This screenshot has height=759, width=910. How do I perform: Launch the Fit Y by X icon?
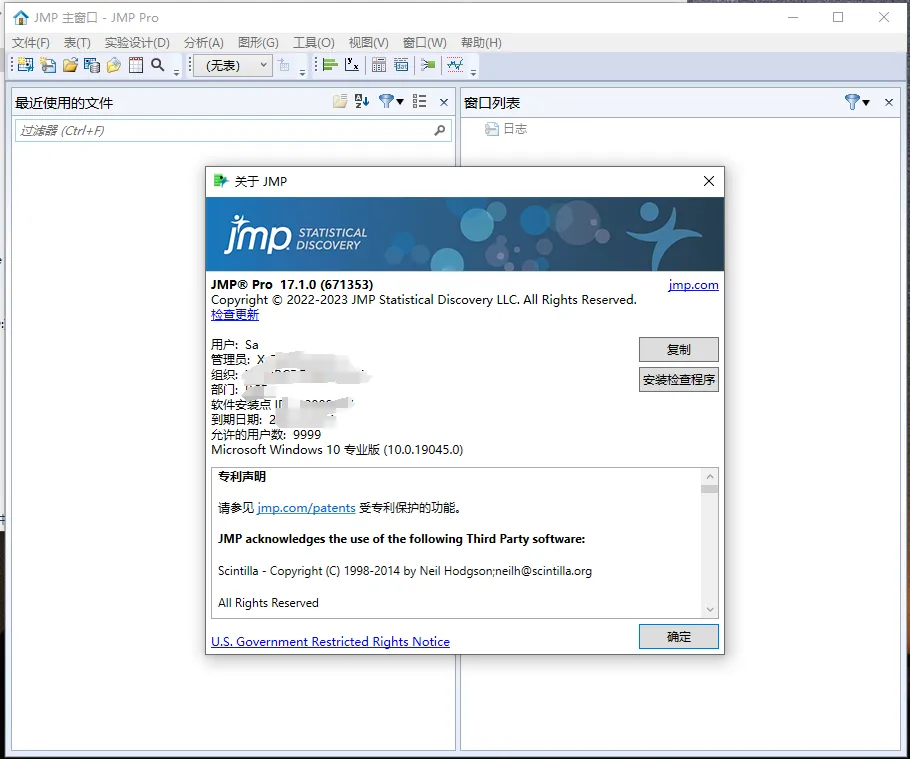[x=352, y=65]
